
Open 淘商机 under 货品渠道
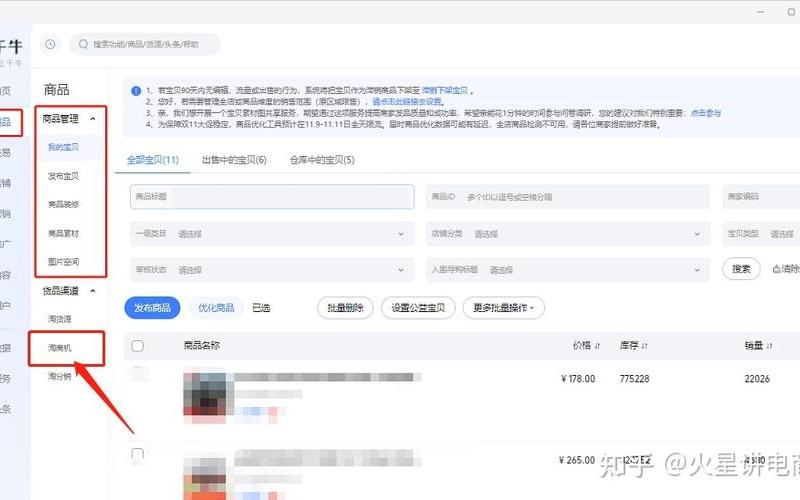(x=60, y=348)
